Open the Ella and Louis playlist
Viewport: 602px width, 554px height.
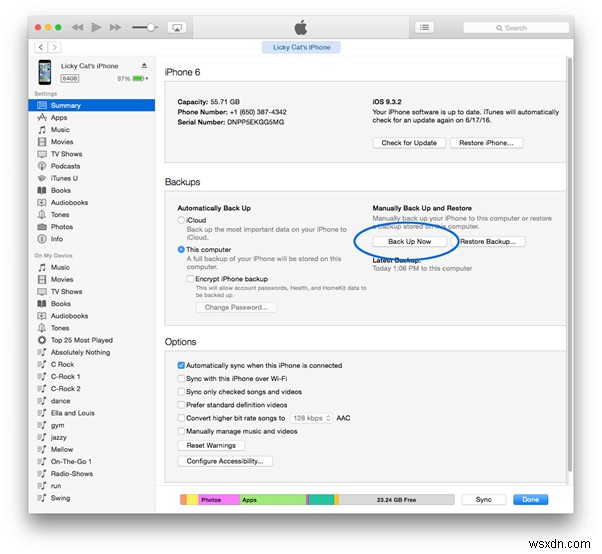pyautogui.click(x=91, y=413)
